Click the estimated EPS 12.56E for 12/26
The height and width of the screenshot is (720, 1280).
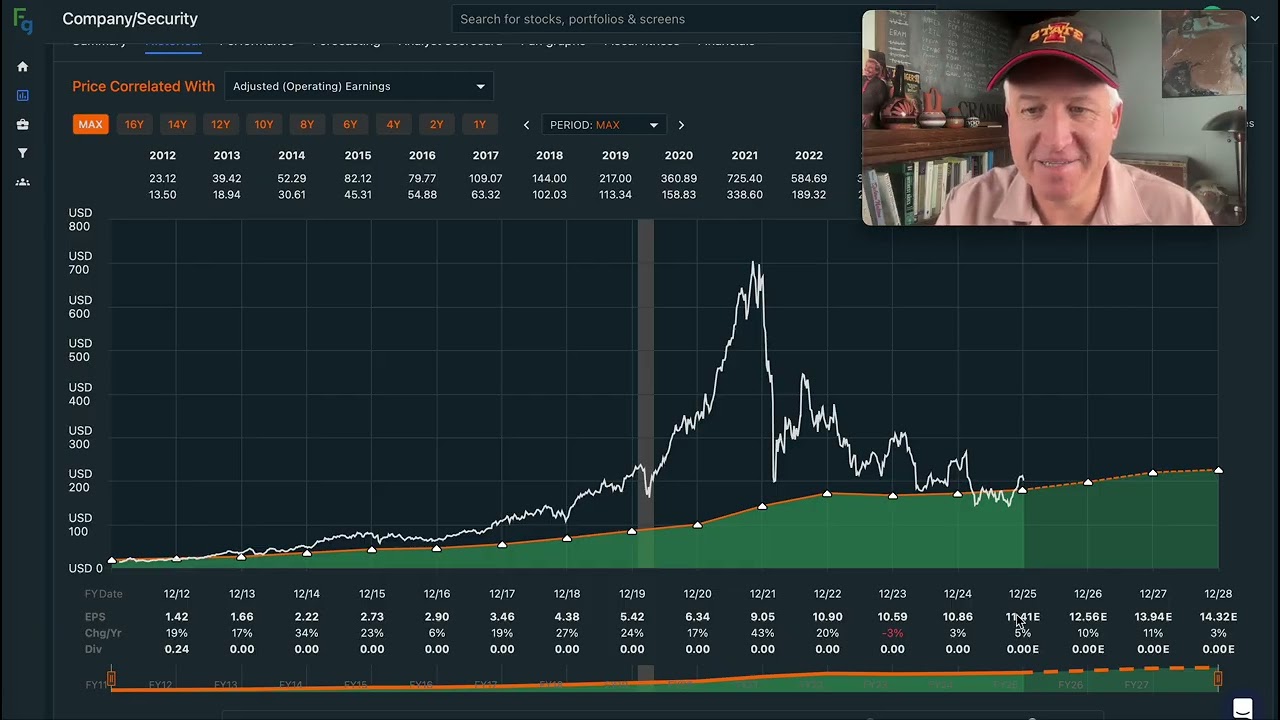1088,617
